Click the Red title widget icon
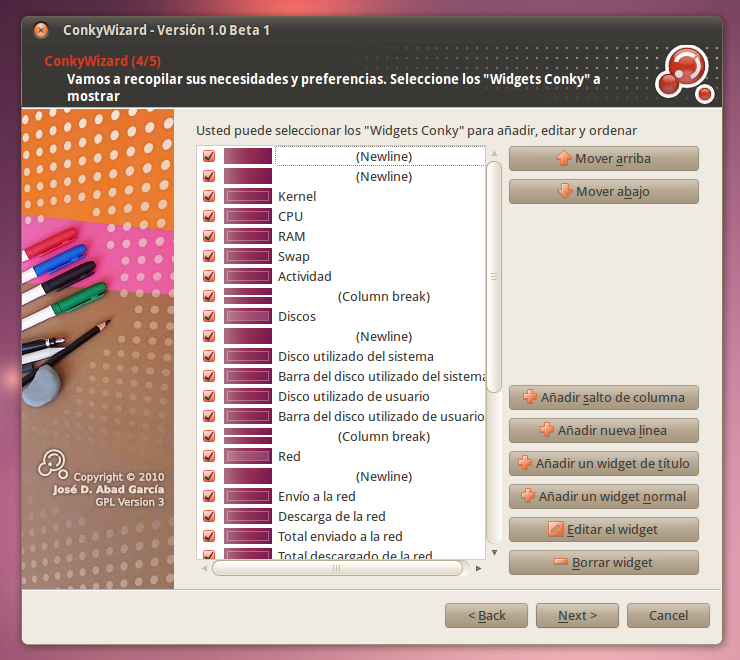The width and height of the screenshot is (740, 660). (248, 456)
